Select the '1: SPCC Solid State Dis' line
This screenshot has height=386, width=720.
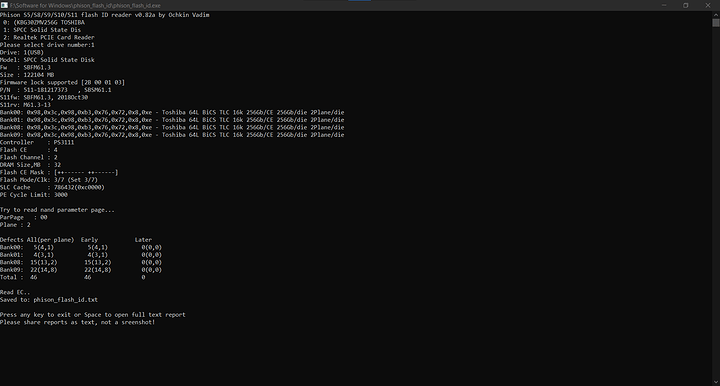pos(42,30)
